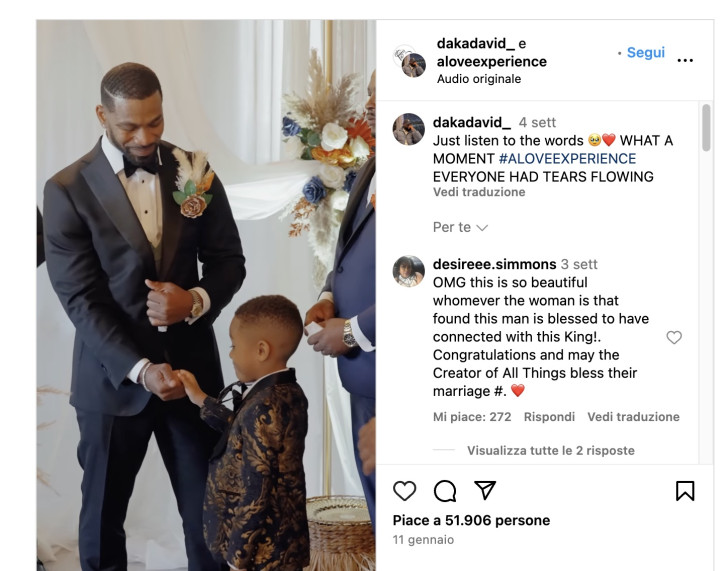Open dakadavid_ avatar beside the caption

point(409,129)
